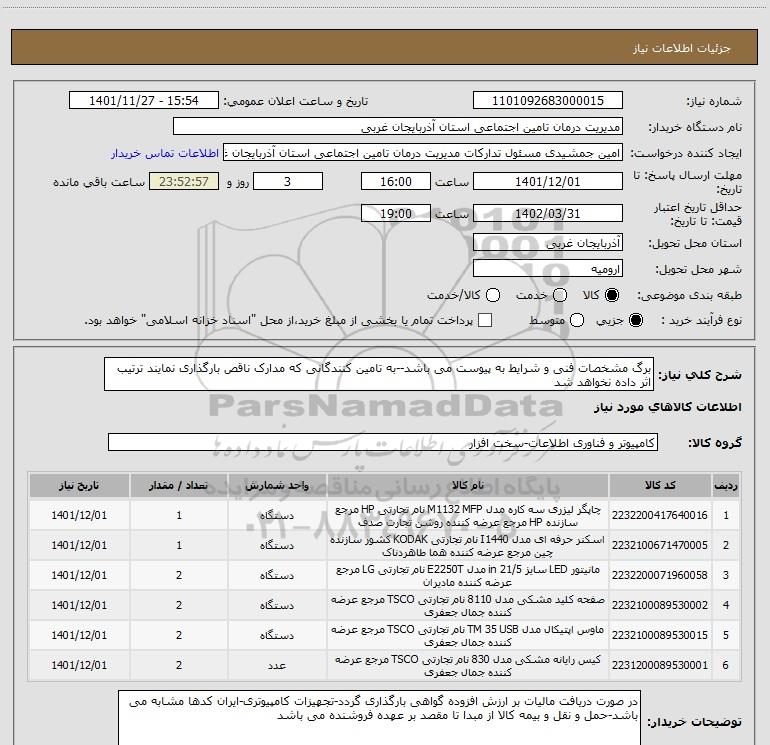Screen dimensions: 770x745
Task: Click product code 2231200089530001
Action: tap(660, 665)
